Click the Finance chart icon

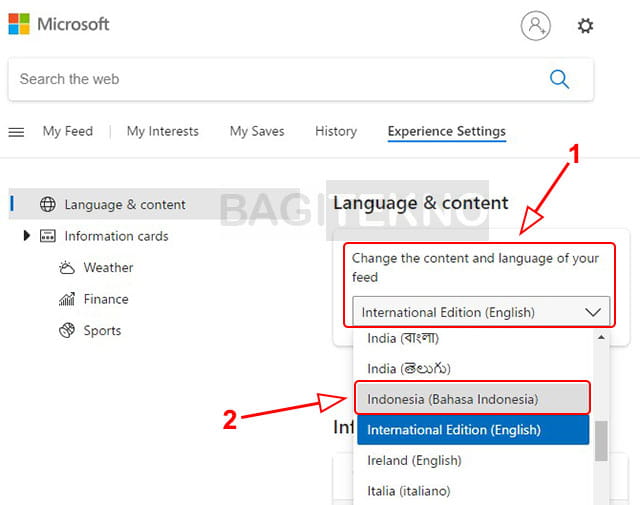coord(67,299)
